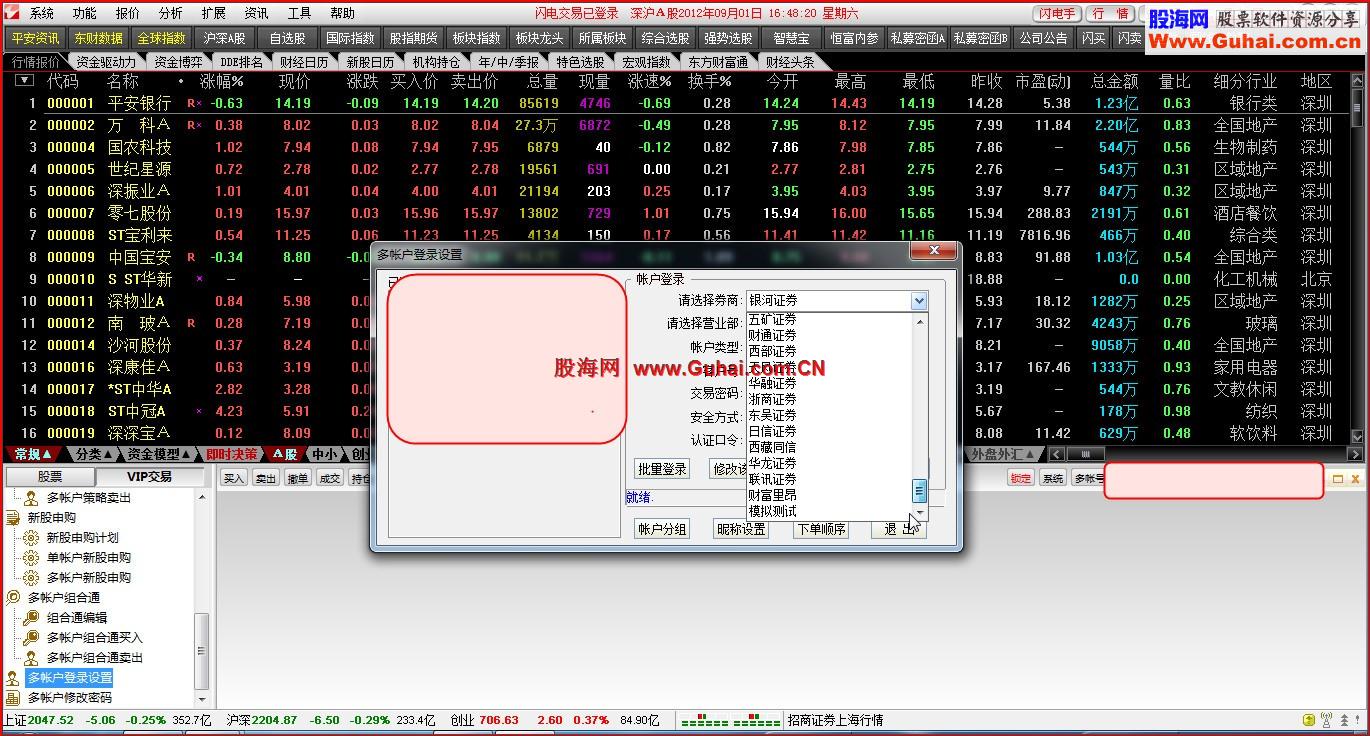Click the antenna signal icon in status bar
Image resolution: width=1370 pixels, height=736 pixels.
point(1326,720)
